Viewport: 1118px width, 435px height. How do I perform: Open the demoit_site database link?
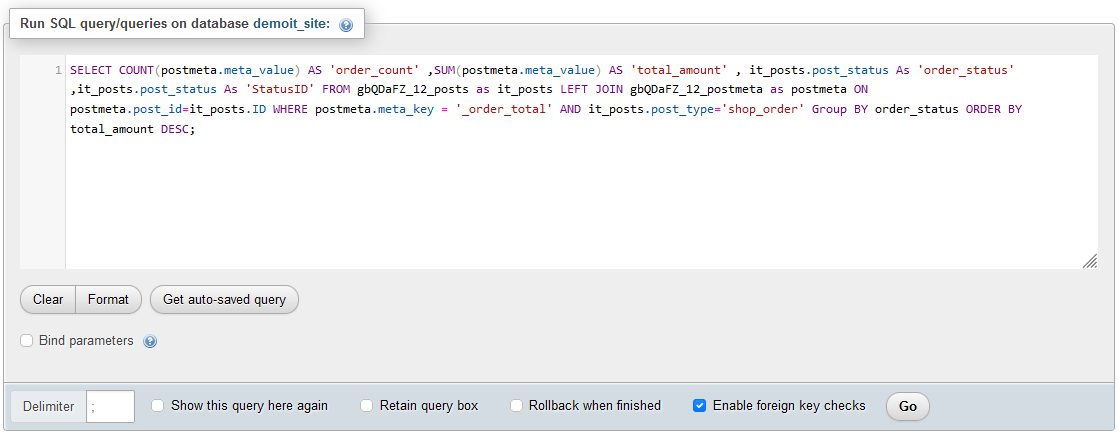click(x=291, y=24)
